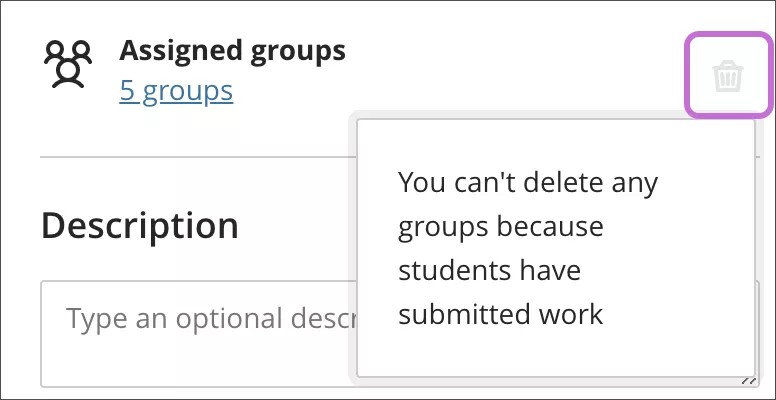The height and width of the screenshot is (400, 776).
Task: Click the three-person group symbol
Action: coord(68,65)
